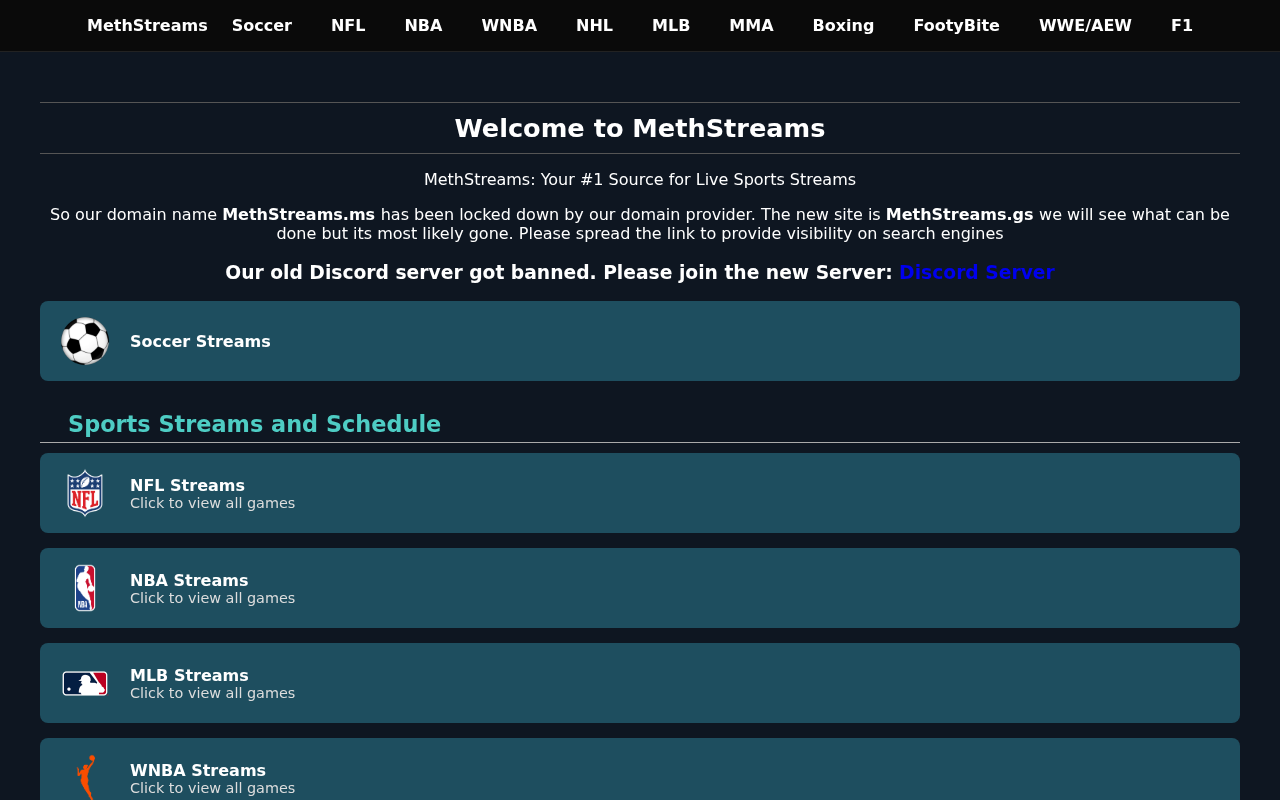Visit FootyBite in the navigation bar
1280x800 pixels.
pyautogui.click(x=956, y=26)
